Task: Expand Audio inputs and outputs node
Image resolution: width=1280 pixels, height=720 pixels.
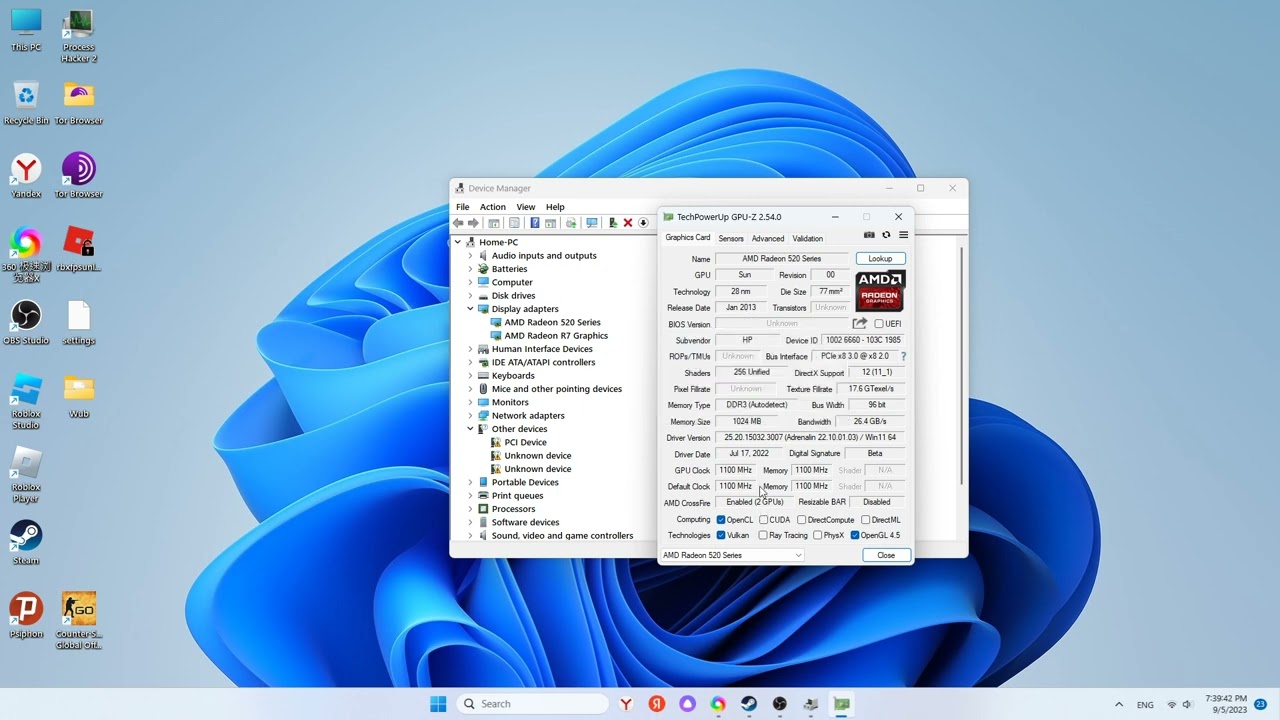Action: (470, 256)
